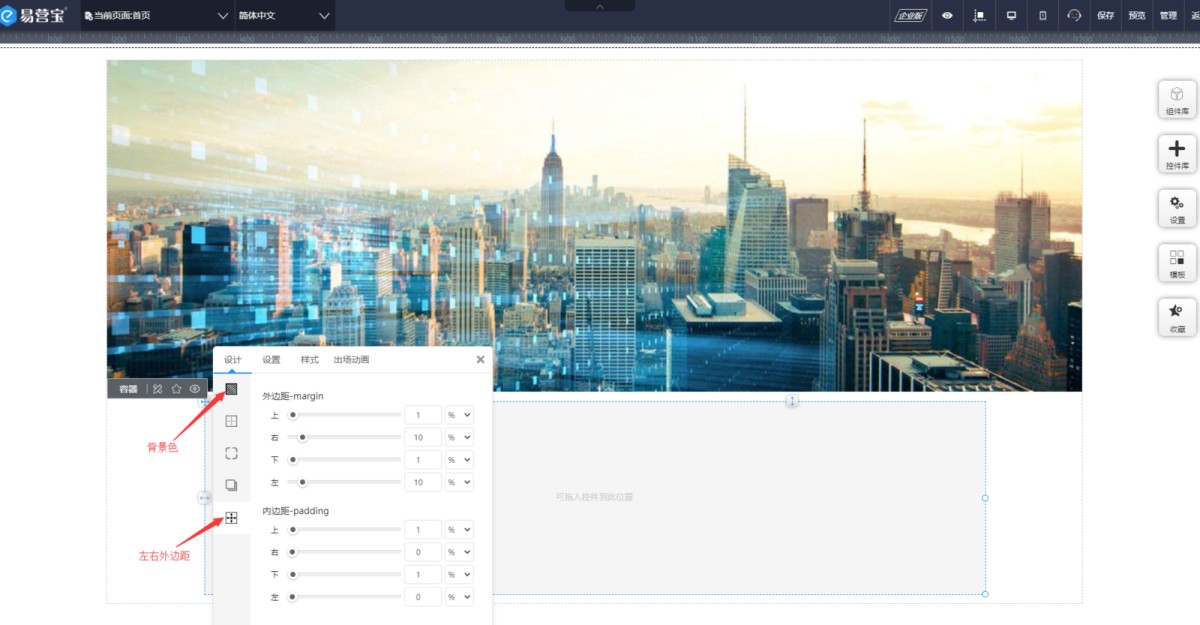Viewport: 1200px width, 625px height.
Task: Click 预览 to preview the page
Action: click(x=1137, y=15)
